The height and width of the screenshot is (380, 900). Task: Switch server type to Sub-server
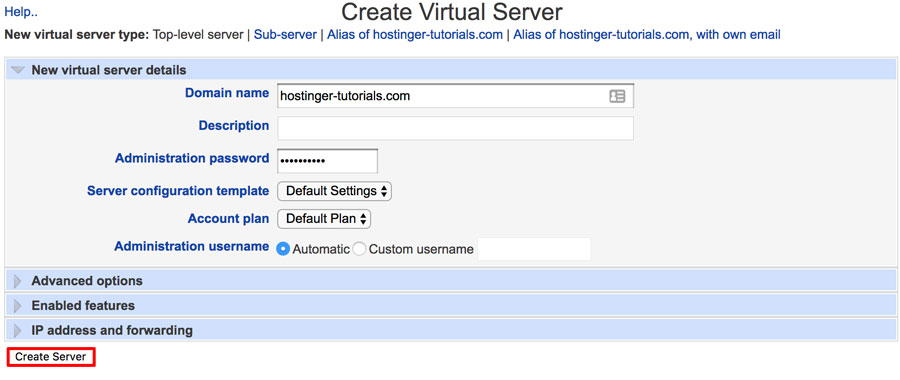[x=285, y=34]
